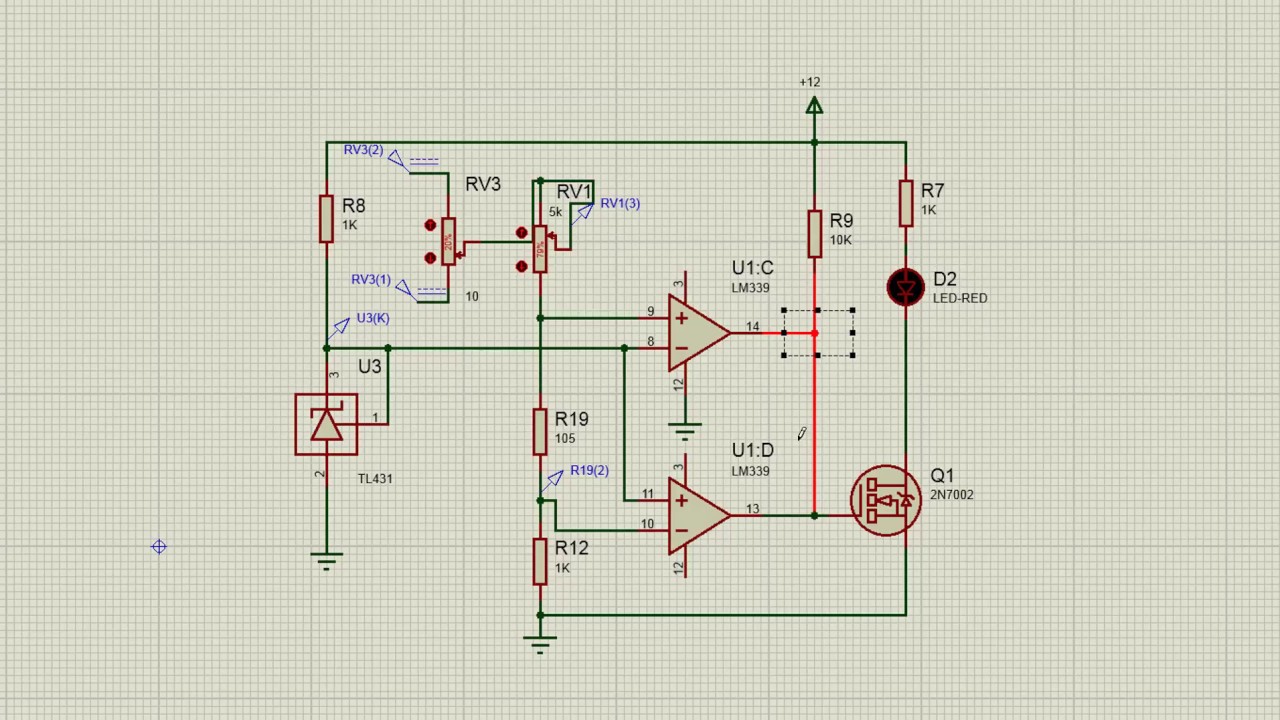Select the U3 TL431 reference symbol
Image resolution: width=1280 pixels, height=720 pixels.
pyautogui.click(x=327, y=425)
